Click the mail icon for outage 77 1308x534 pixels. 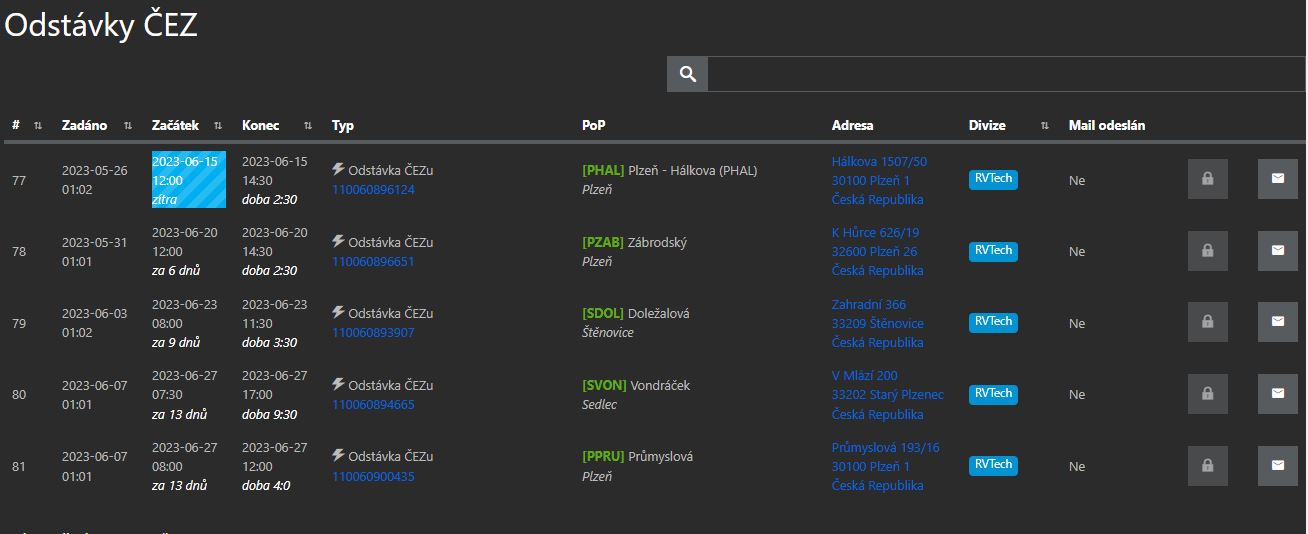[x=1277, y=179]
